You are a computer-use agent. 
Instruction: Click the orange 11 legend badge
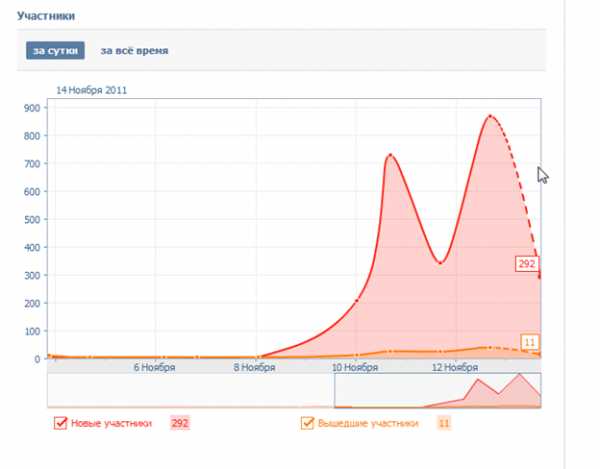pyautogui.click(x=444, y=423)
